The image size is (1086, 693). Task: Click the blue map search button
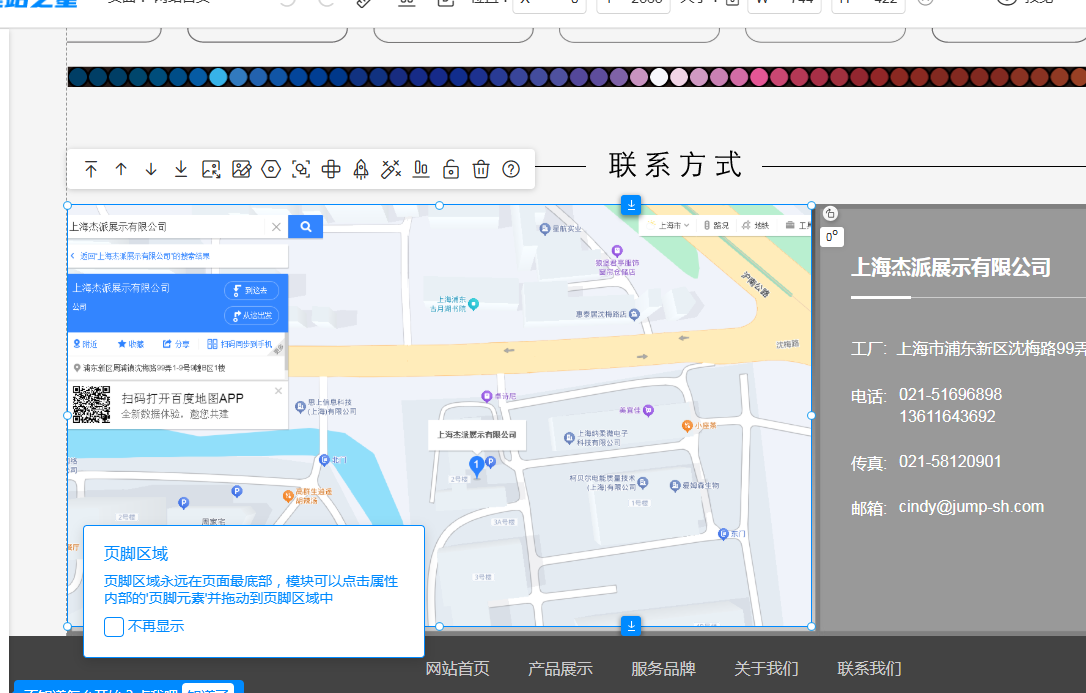pyautogui.click(x=305, y=226)
